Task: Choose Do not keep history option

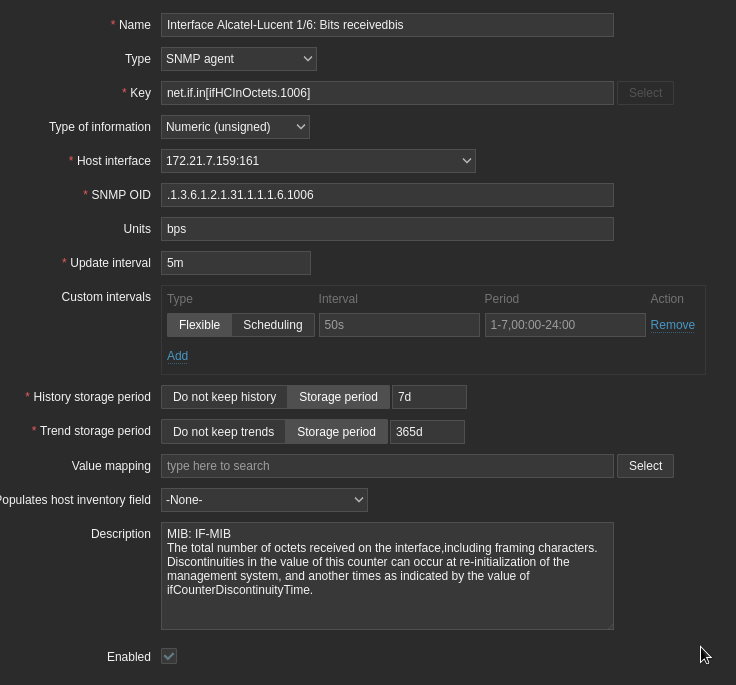Action: (x=224, y=397)
